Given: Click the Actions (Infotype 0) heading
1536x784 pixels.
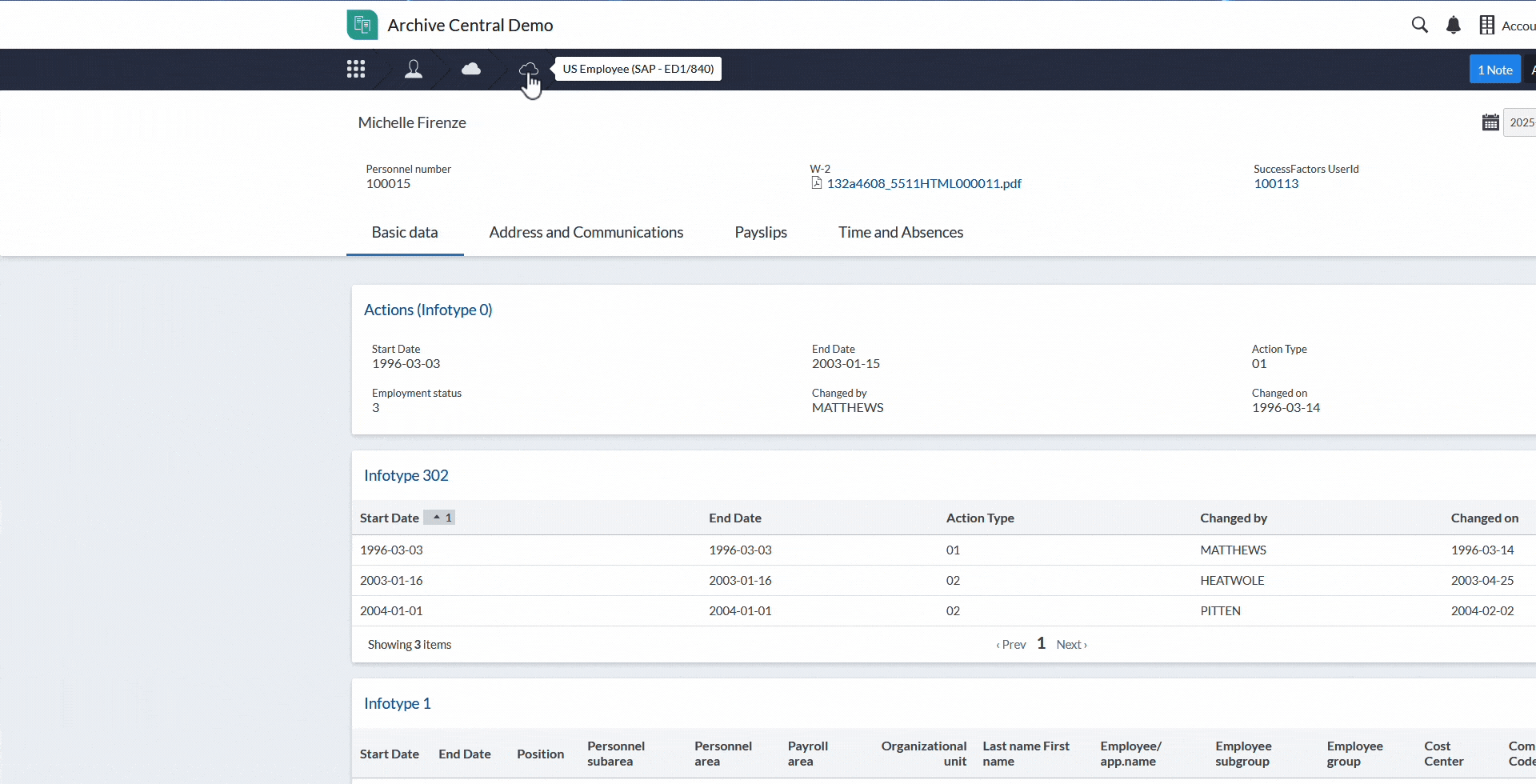Looking at the screenshot, I should (x=428, y=310).
